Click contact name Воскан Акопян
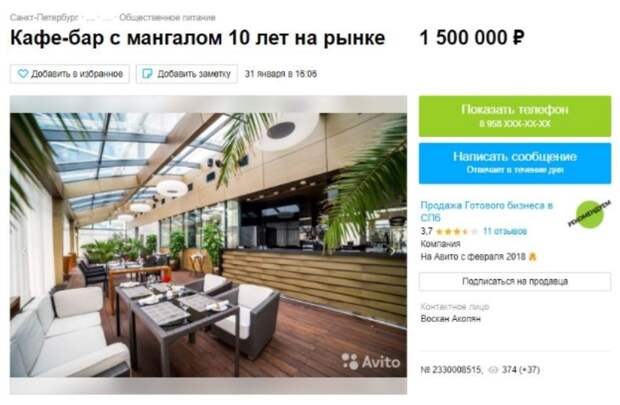This screenshot has width=620, height=405. click(450, 319)
